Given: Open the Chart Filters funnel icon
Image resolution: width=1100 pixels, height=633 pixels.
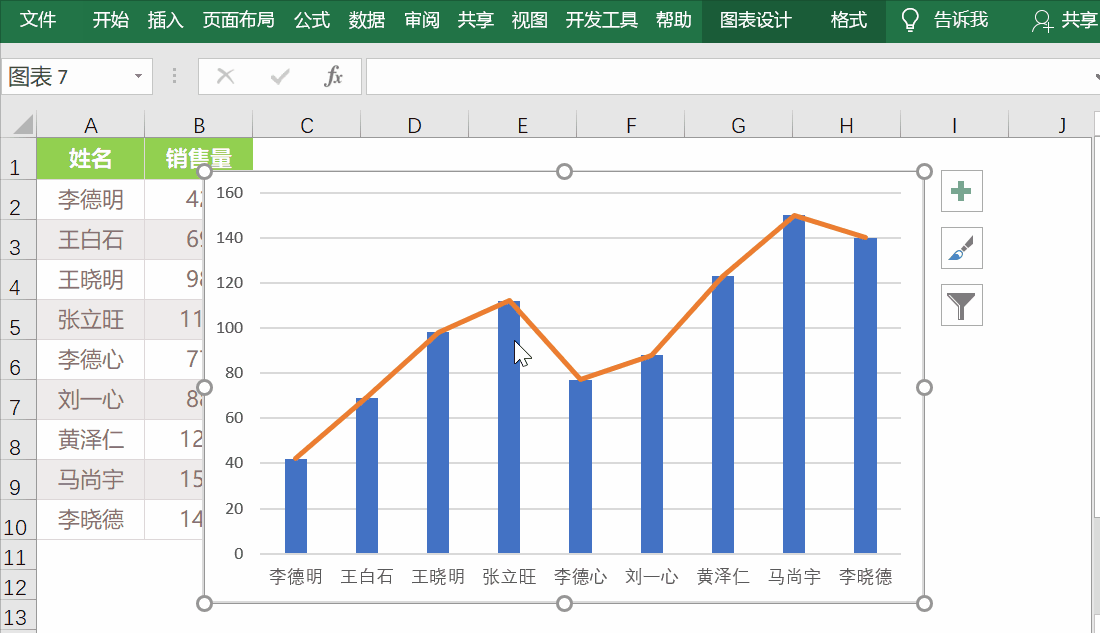Looking at the screenshot, I should (961, 305).
